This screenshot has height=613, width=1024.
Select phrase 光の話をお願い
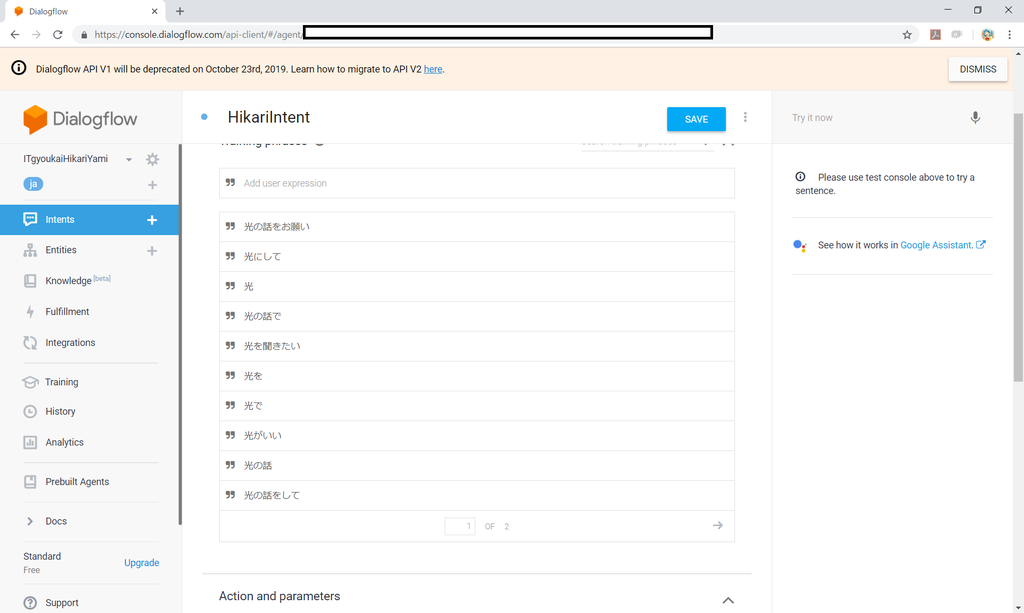tap(477, 227)
